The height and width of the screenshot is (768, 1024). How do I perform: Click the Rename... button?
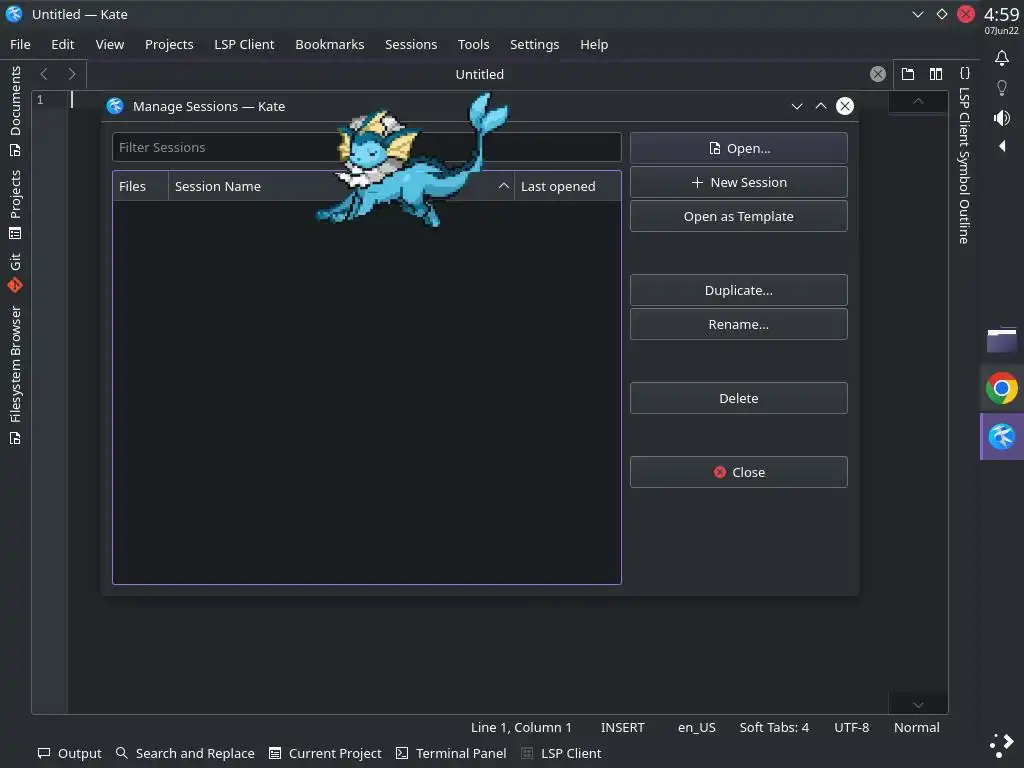739,324
